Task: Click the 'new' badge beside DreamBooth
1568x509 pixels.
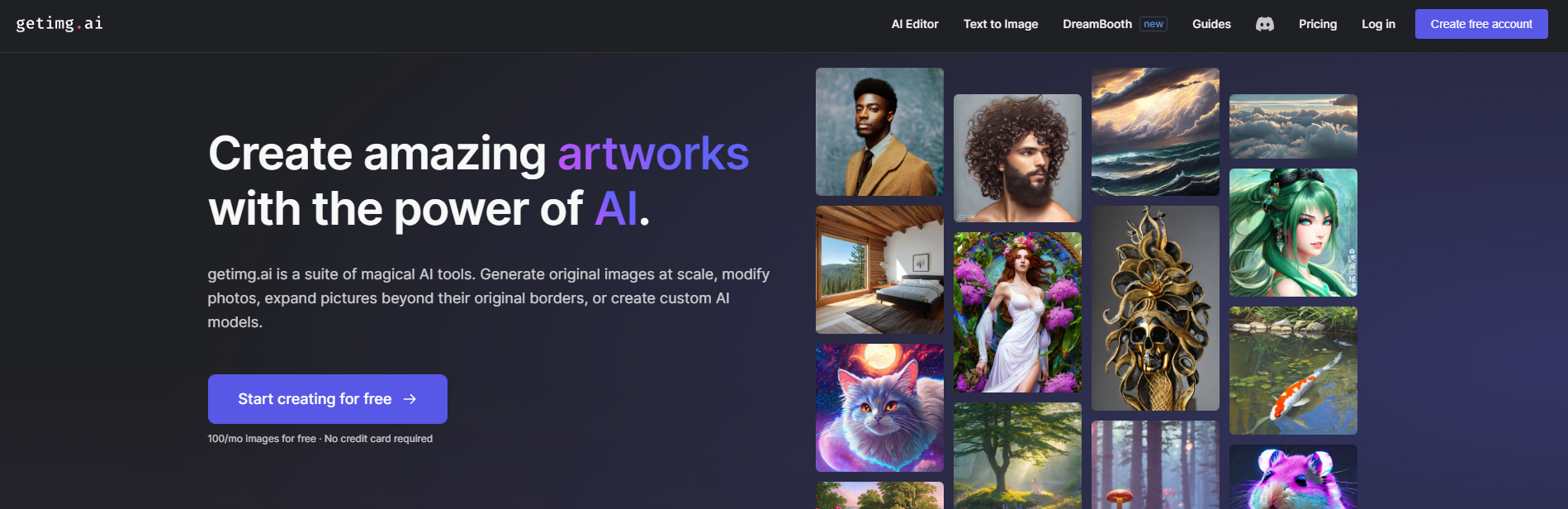Action: click(x=1153, y=24)
